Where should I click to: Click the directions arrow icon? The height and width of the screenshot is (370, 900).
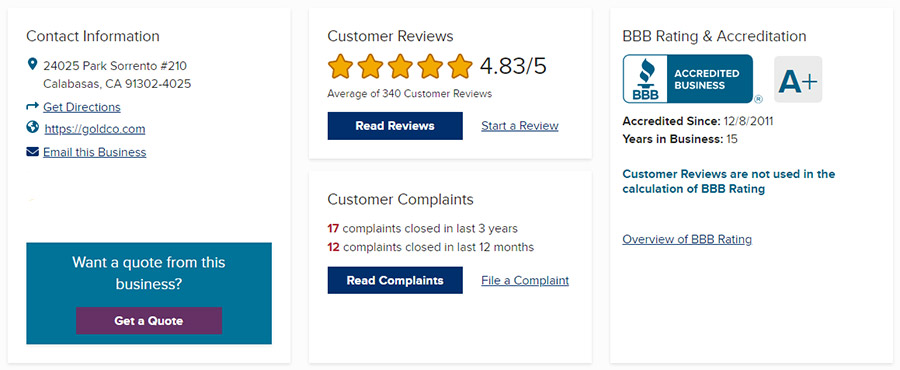pos(32,106)
